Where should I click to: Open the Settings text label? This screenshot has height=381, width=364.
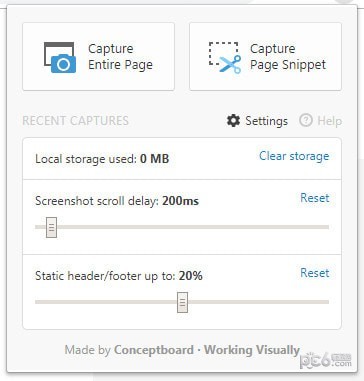click(266, 121)
